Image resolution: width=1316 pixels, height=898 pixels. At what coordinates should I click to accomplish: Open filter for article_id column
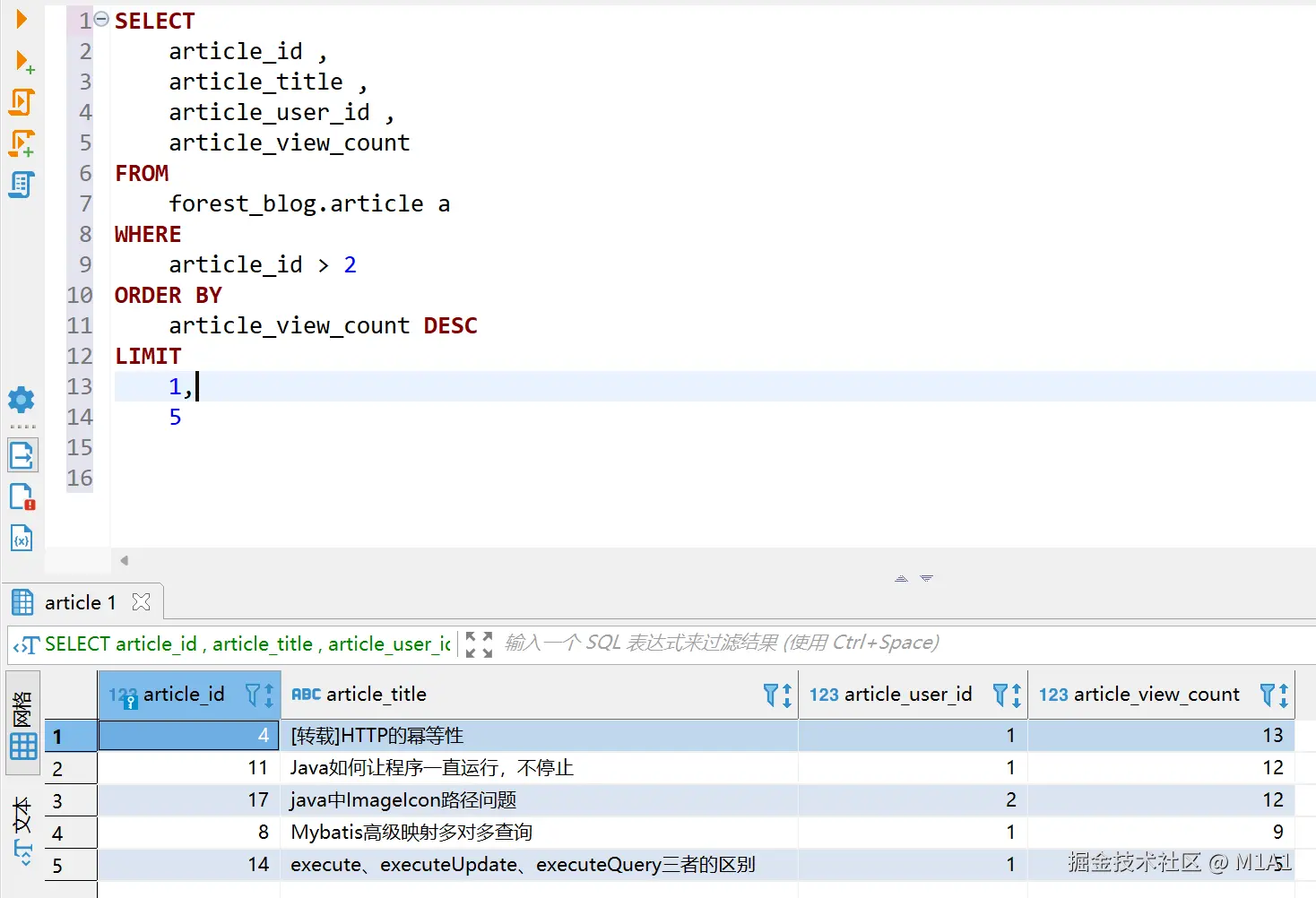tap(253, 695)
